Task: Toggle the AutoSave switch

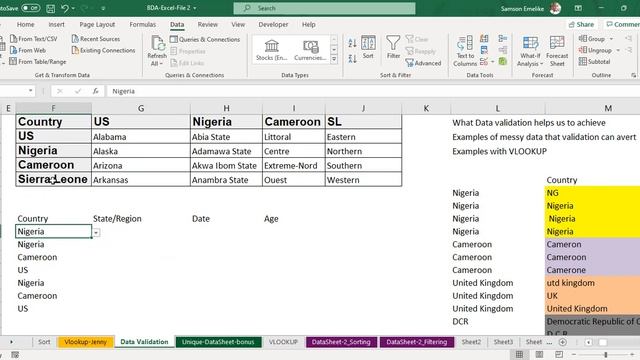Action: click(x=30, y=8)
